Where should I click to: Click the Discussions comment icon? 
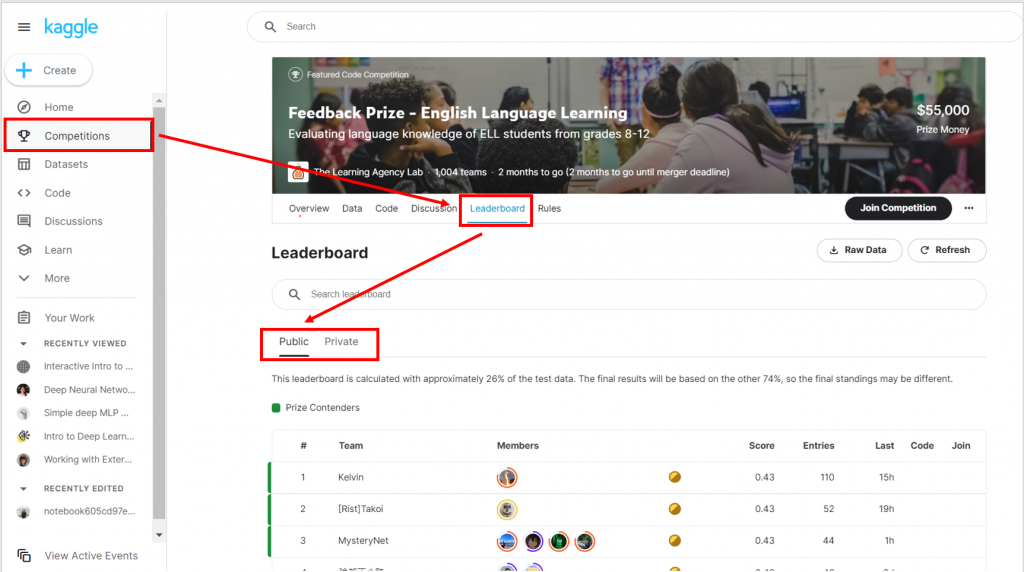(x=24, y=221)
